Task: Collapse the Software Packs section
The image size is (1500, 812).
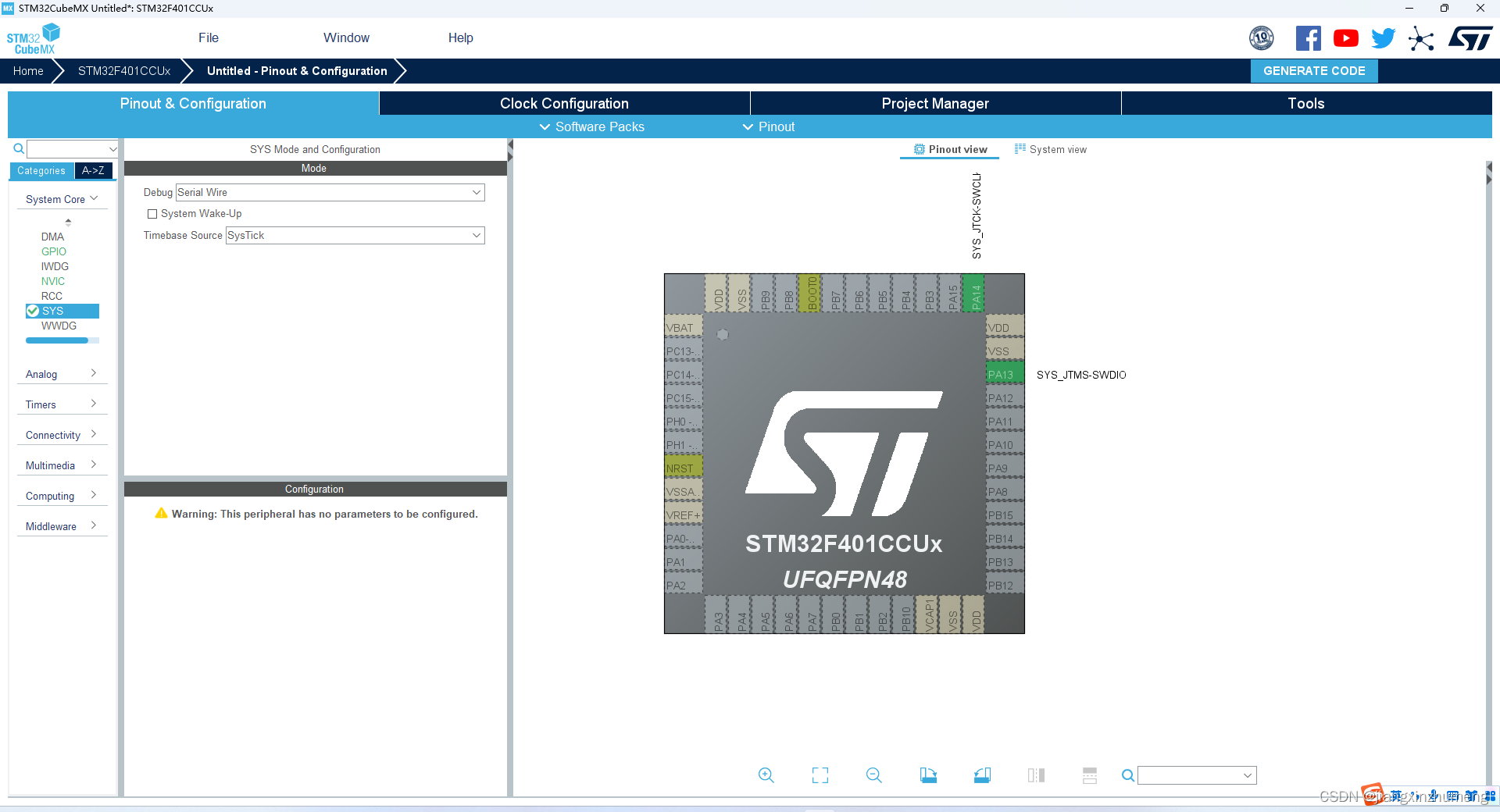Action: [x=591, y=126]
